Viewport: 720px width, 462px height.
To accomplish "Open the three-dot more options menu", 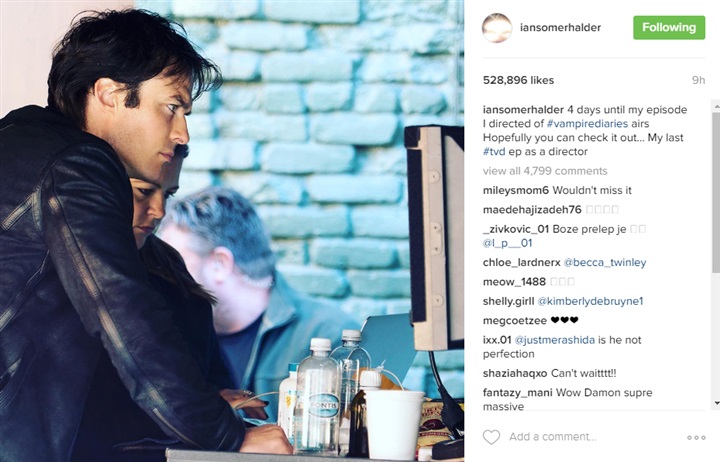I will [x=696, y=438].
